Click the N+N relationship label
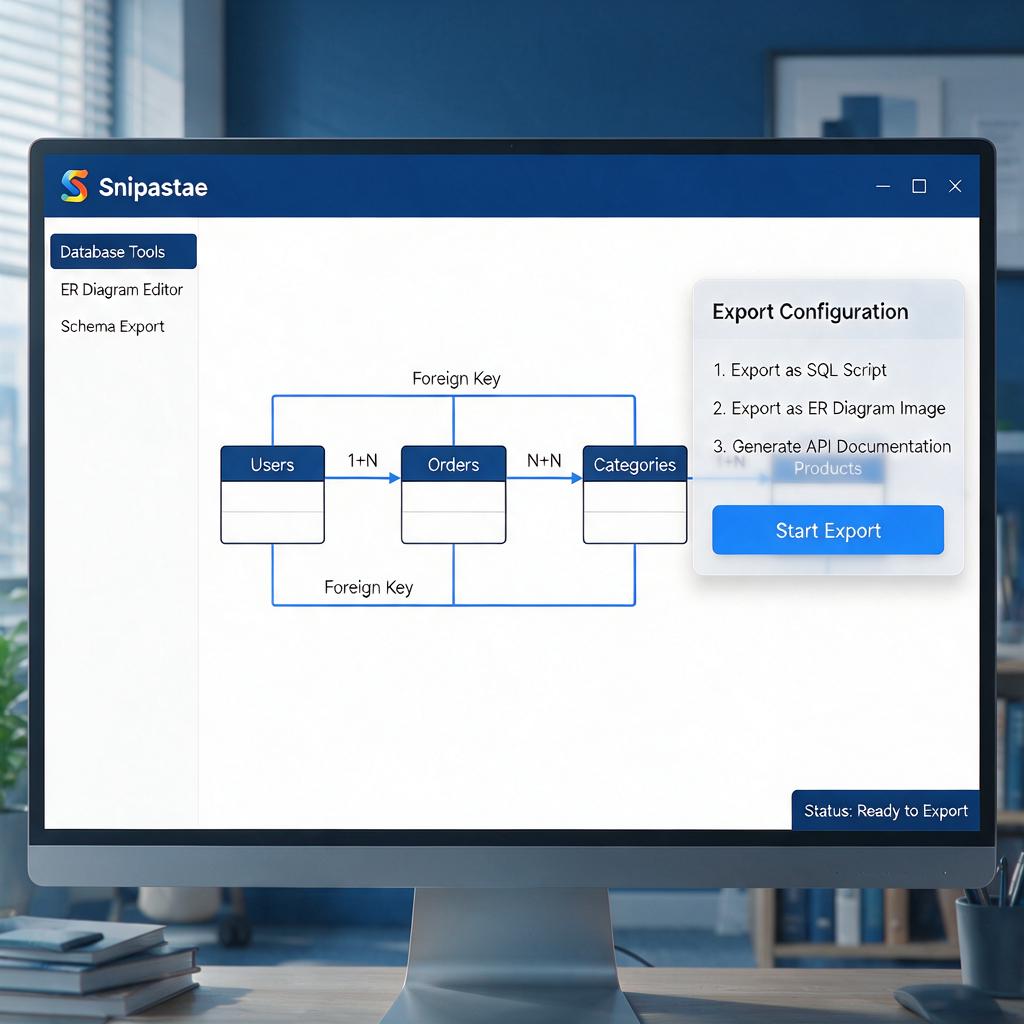1024x1024 pixels. (544, 460)
